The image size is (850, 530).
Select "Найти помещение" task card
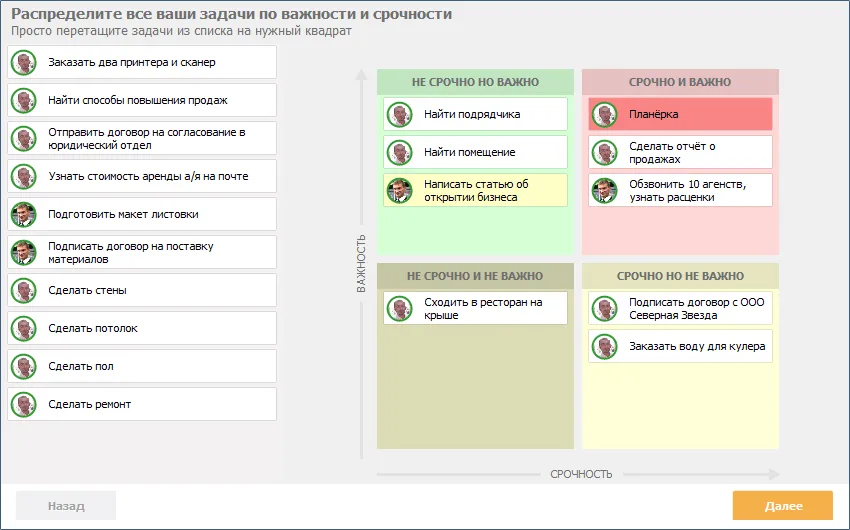point(475,152)
